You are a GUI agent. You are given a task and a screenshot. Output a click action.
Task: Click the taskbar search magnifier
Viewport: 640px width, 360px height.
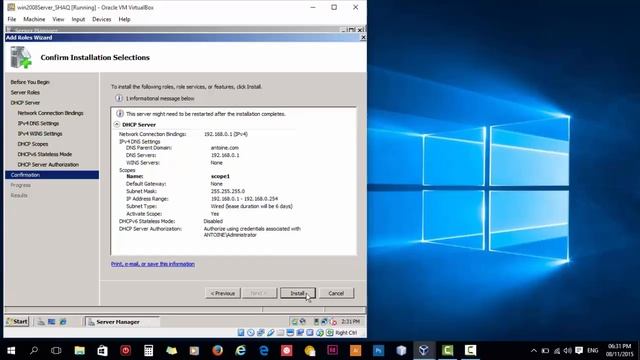pos(34,350)
